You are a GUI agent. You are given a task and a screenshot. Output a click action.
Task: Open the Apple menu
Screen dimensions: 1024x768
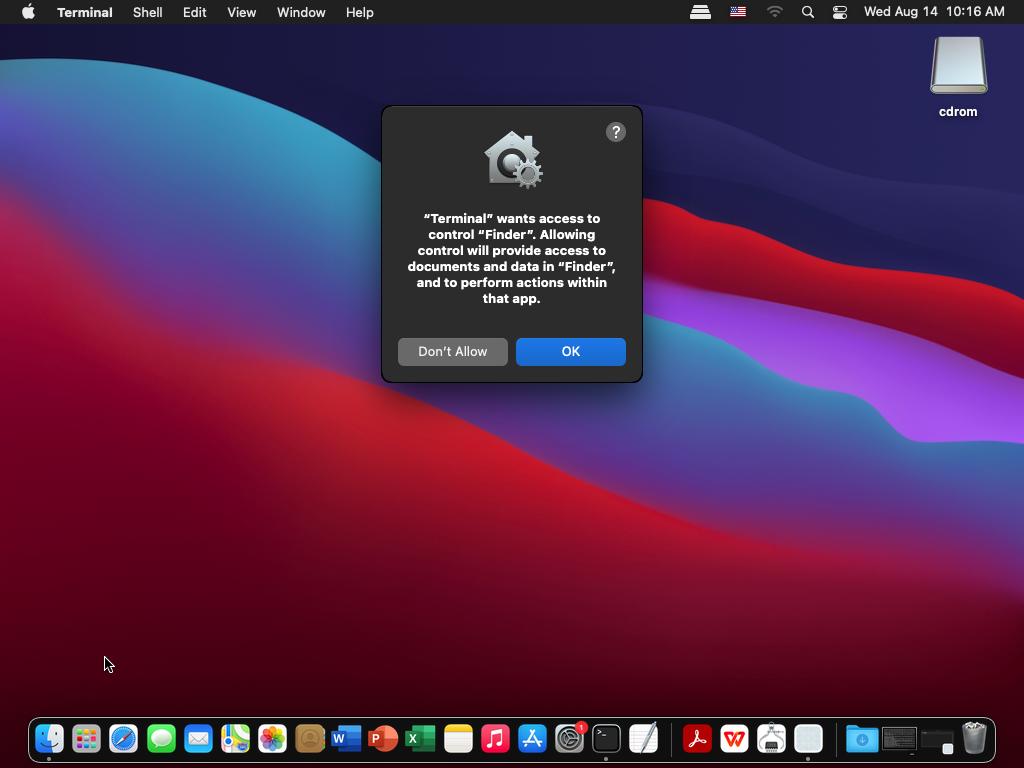(x=28, y=12)
